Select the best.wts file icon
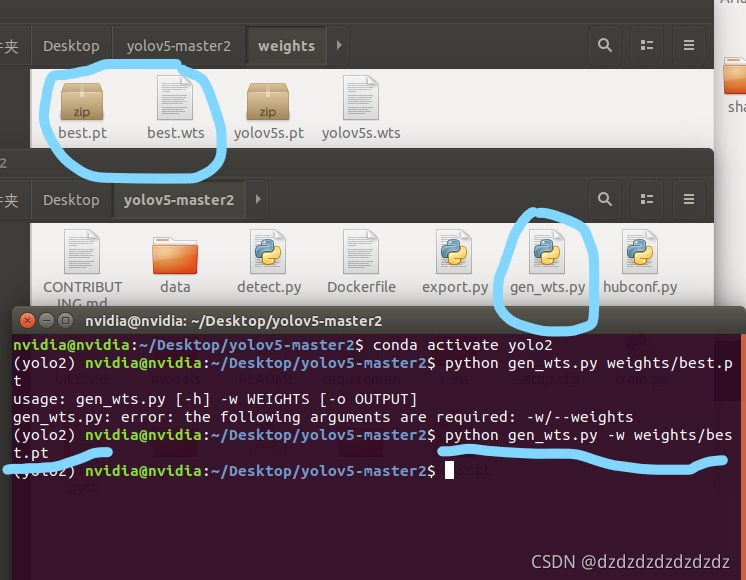746x580 pixels. tap(175, 98)
